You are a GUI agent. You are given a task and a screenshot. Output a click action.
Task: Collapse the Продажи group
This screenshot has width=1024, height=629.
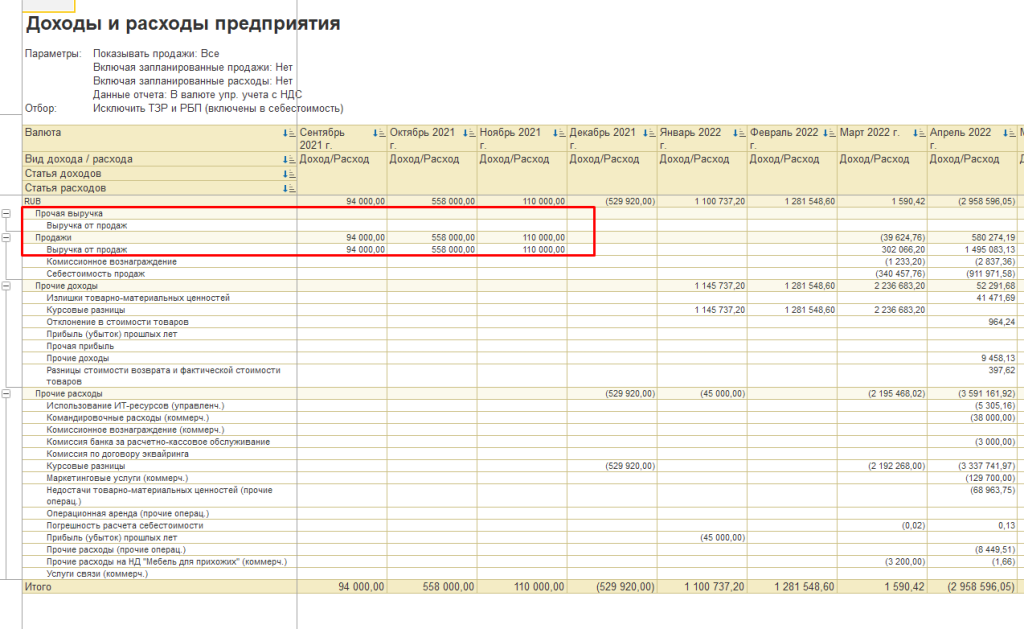coord(6,238)
